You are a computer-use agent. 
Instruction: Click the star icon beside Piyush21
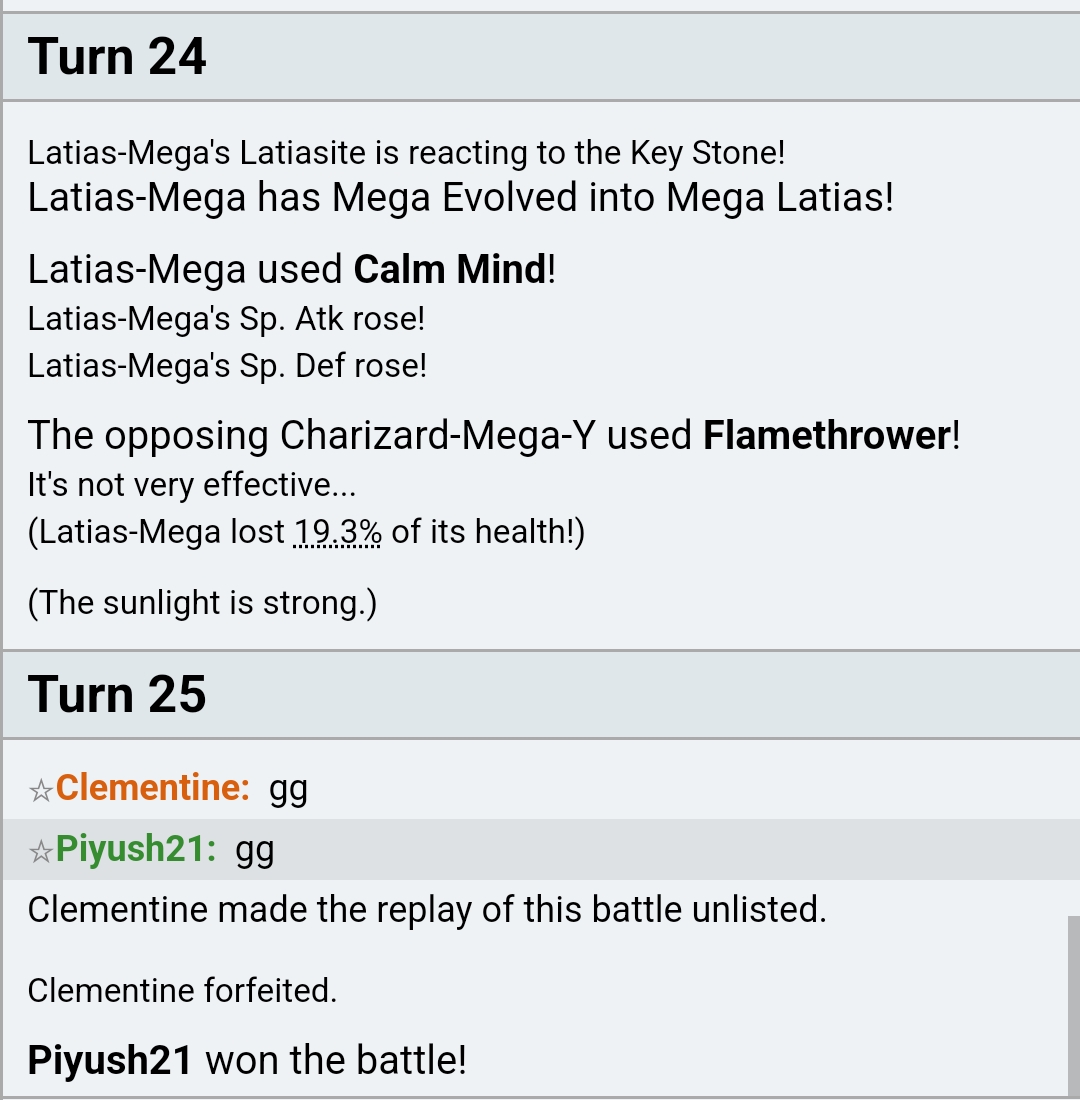tap(41, 852)
